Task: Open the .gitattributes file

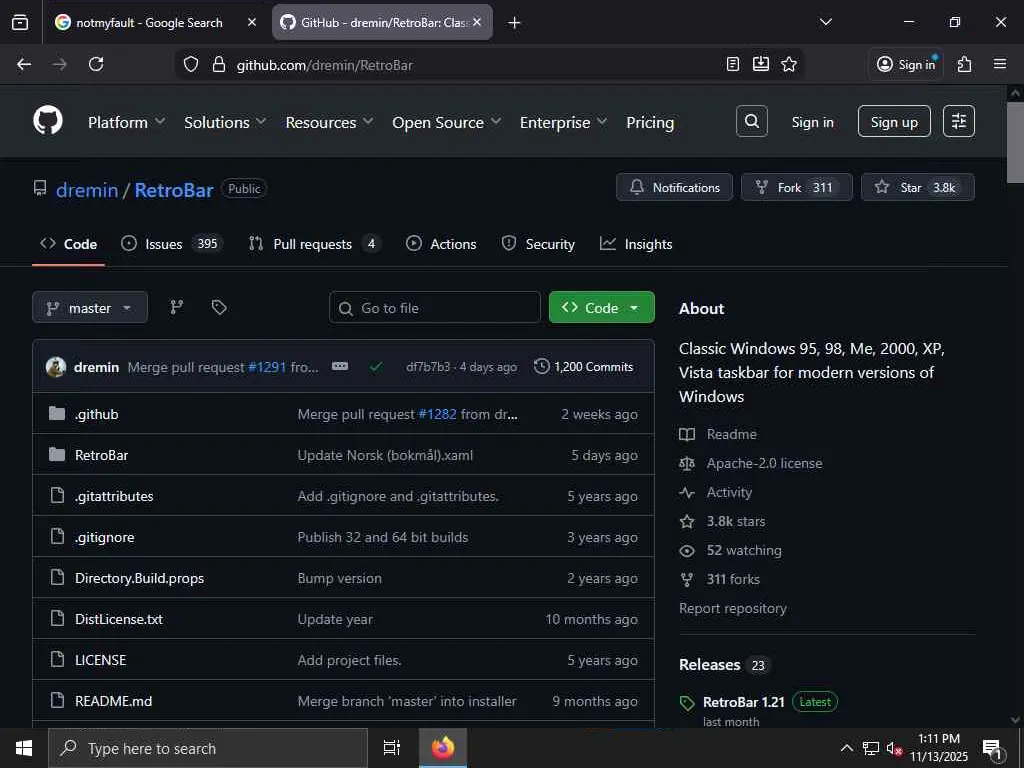Action: pos(114,496)
